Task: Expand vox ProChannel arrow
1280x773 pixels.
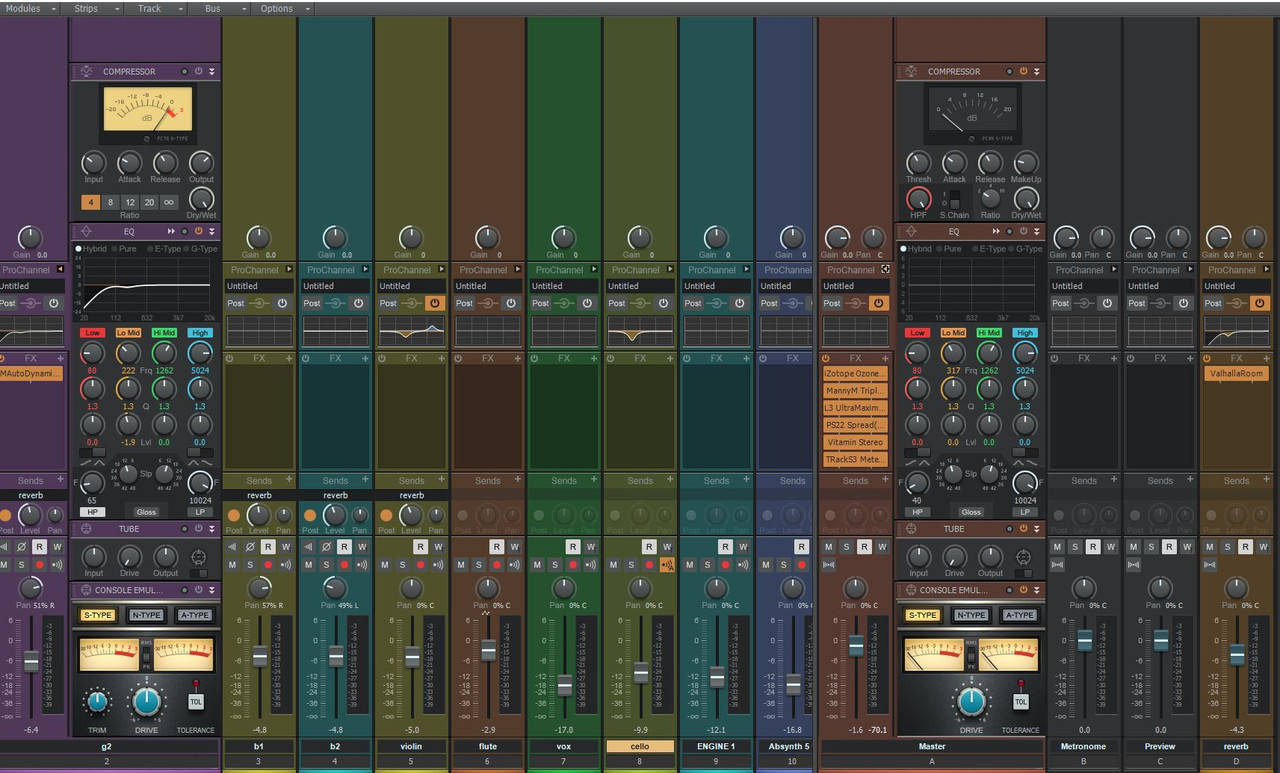Action: (x=593, y=270)
